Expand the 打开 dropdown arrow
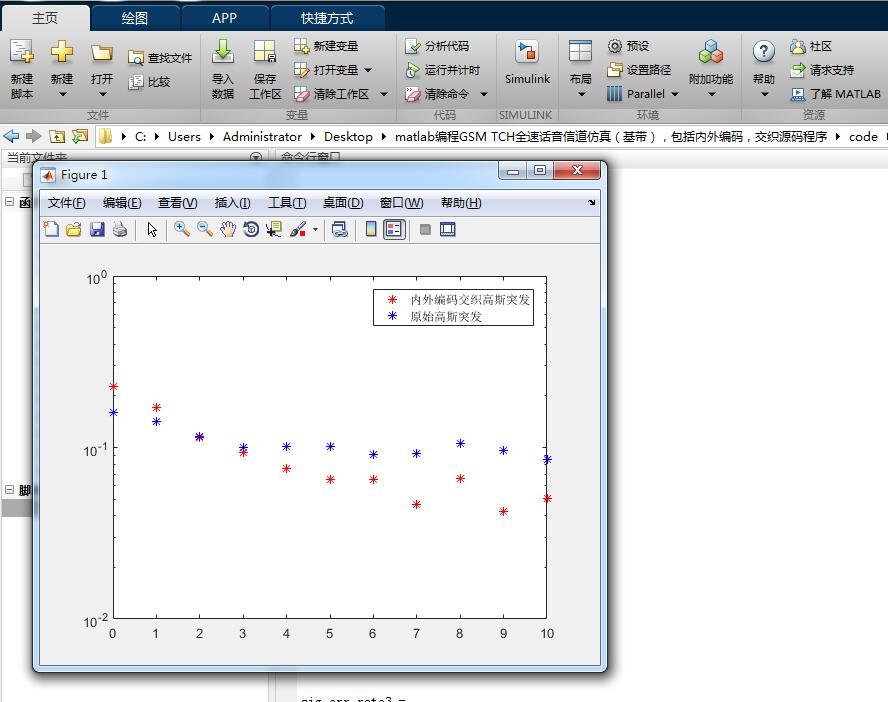This screenshot has height=702, width=888. [103, 94]
